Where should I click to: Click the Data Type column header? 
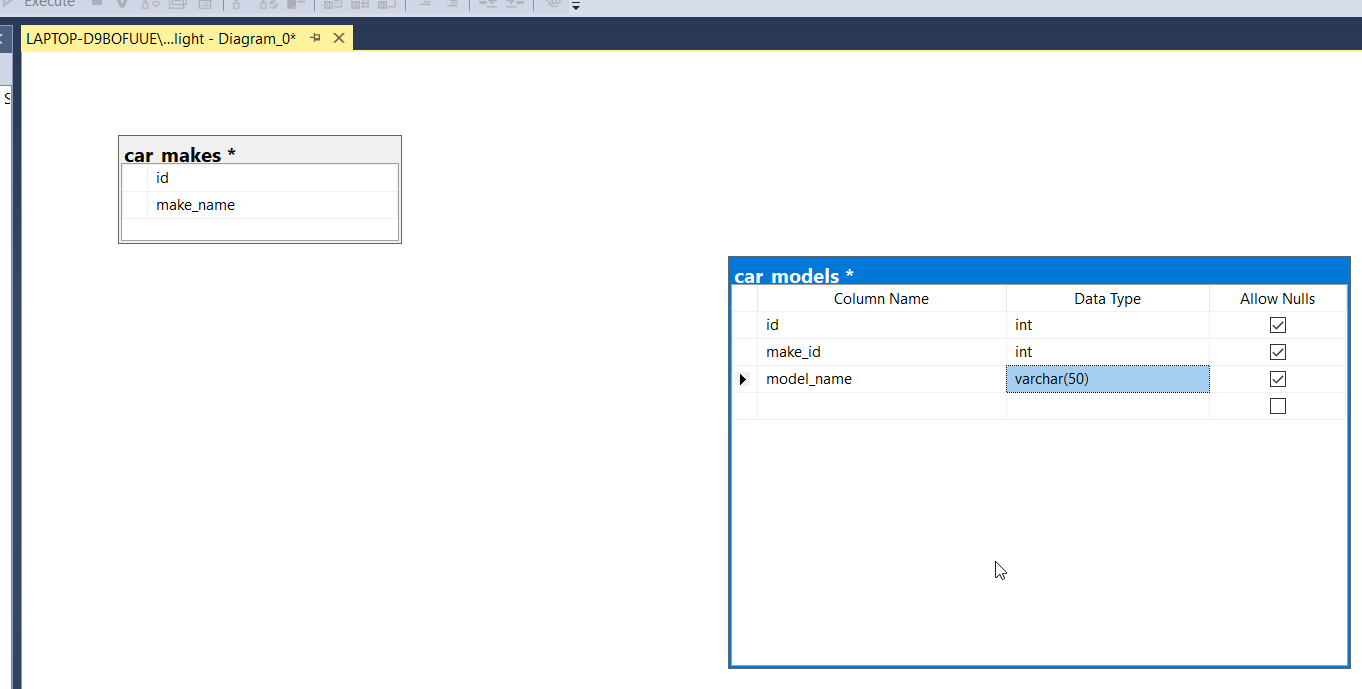[1107, 299]
